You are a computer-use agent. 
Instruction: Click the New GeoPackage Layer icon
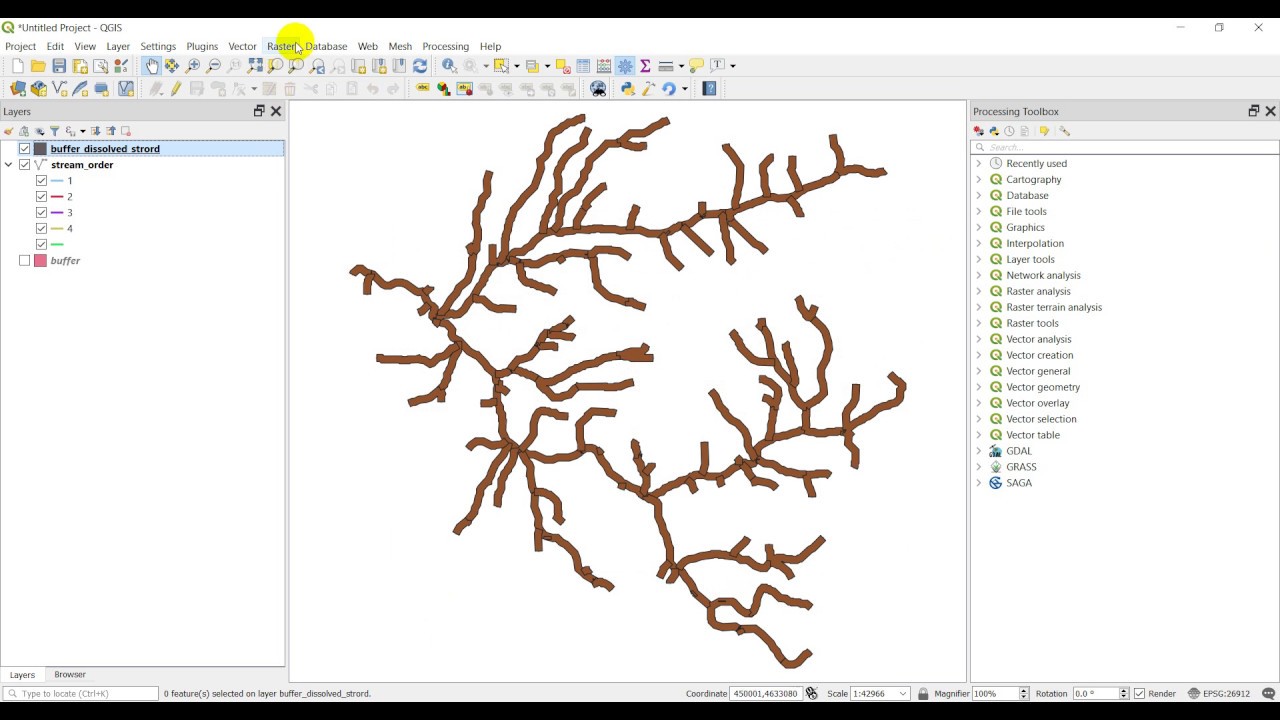[x=38, y=89]
